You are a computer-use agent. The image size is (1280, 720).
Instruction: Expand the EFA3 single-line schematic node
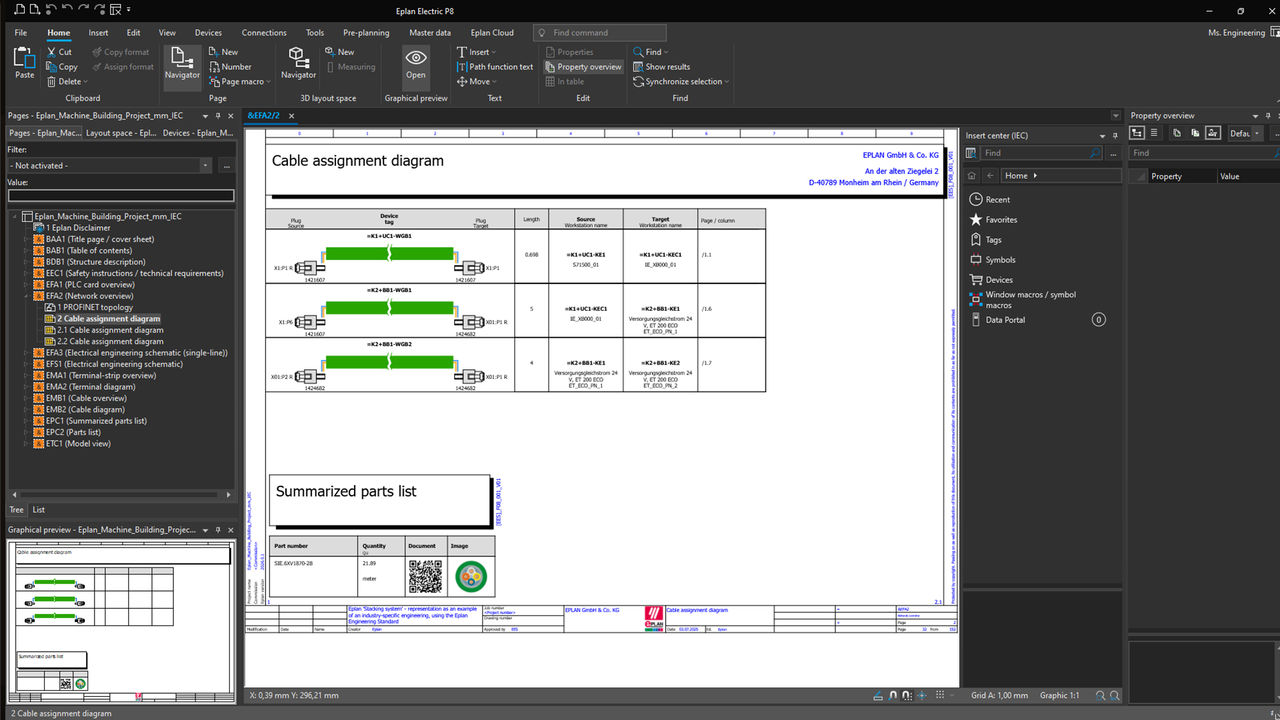tap(25, 353)
